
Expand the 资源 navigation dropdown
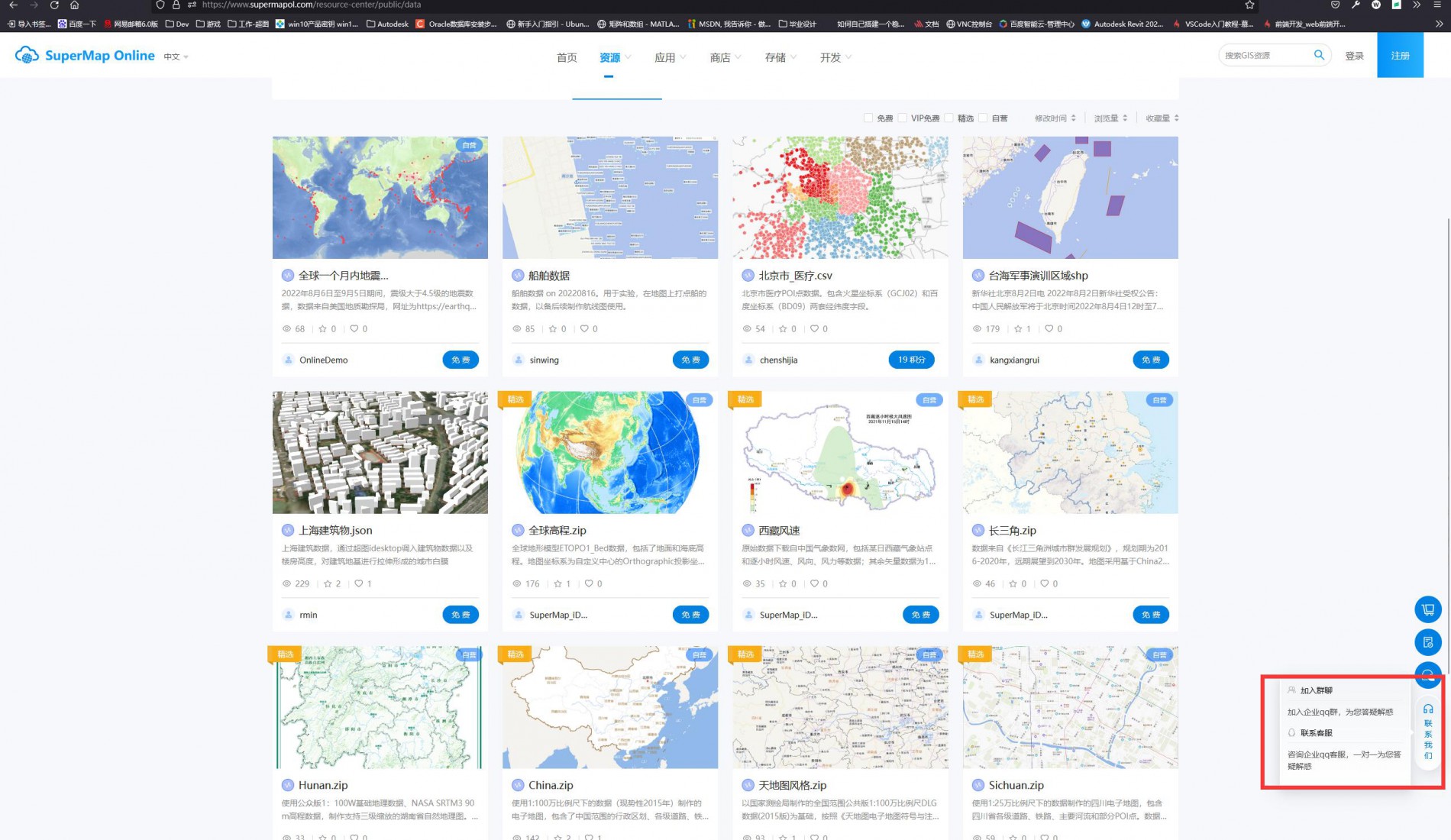point(615,57)
